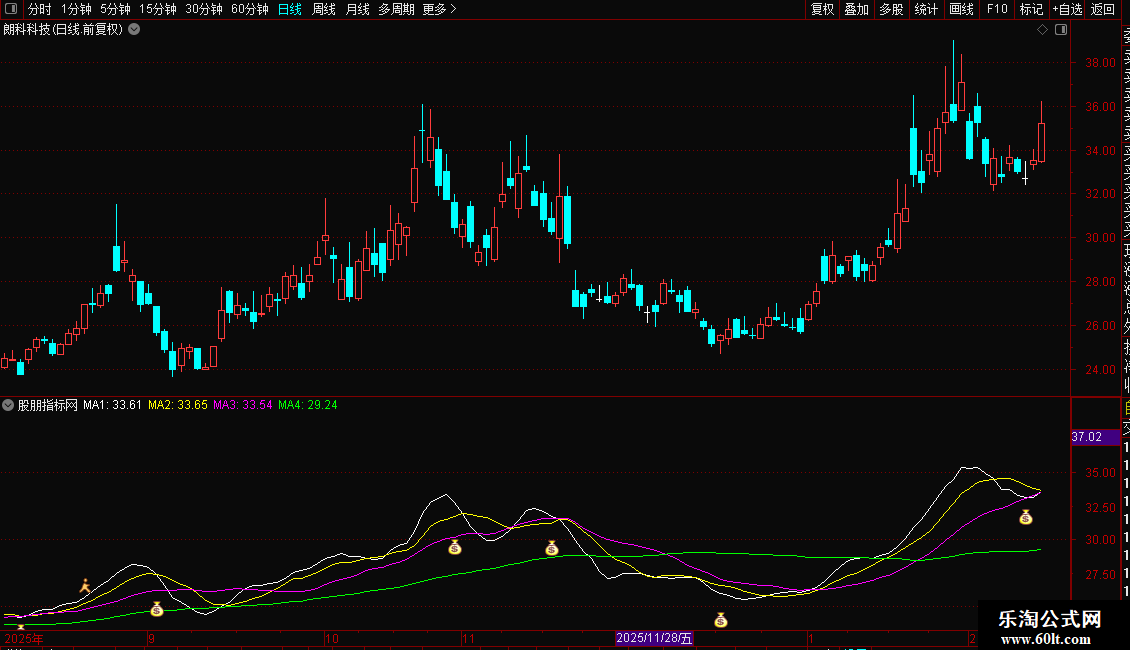Click the panel layout icon at top-left
Image resolution: width=1130 pixels, height=650 pixels.
tap(11, 9)
